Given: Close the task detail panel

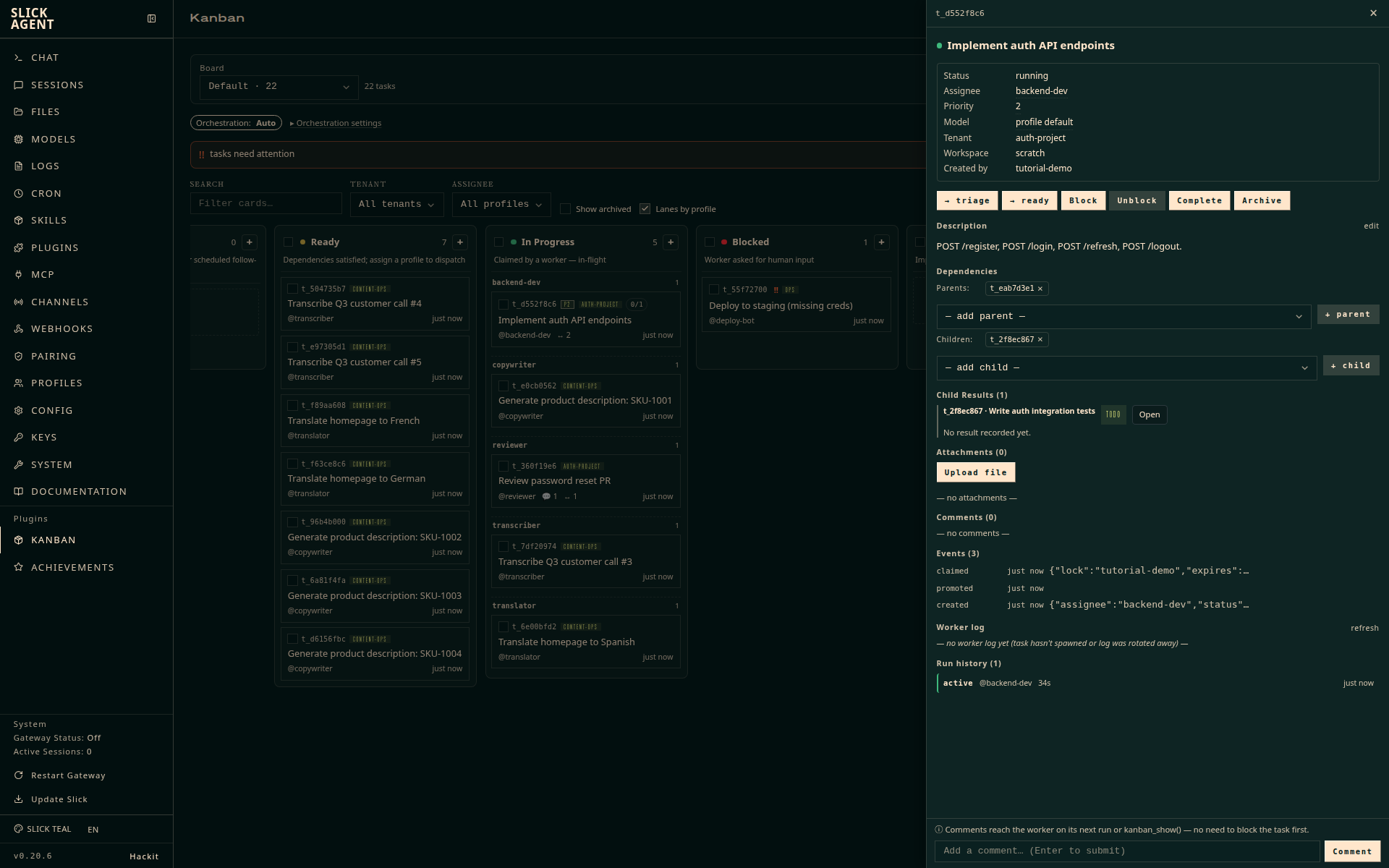Looking at the screenshot, I should (x=1373, y=13).
